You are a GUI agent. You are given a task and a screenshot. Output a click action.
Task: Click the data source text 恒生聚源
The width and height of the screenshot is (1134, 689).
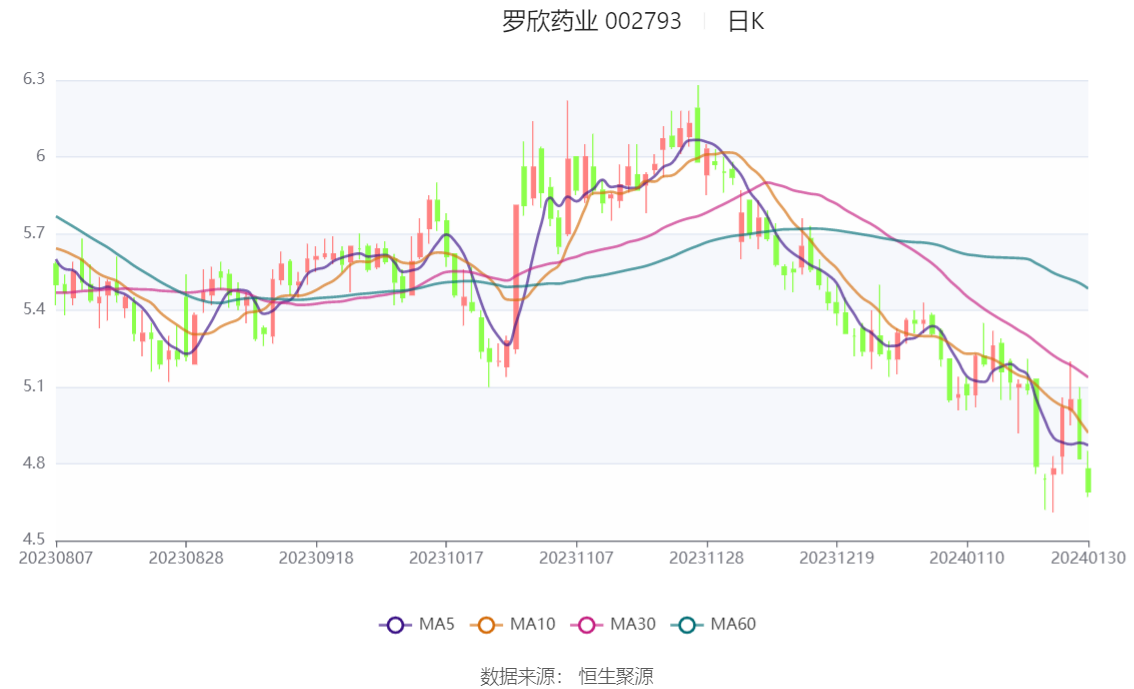[x=616, y=677]
